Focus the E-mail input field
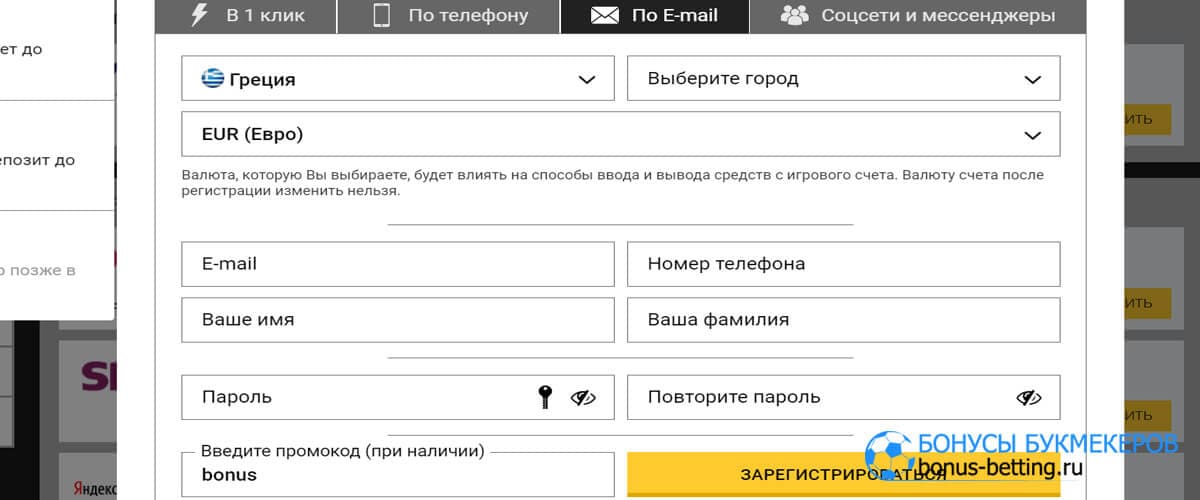This screenshot has height=500, width=1200. pos(398,264)
